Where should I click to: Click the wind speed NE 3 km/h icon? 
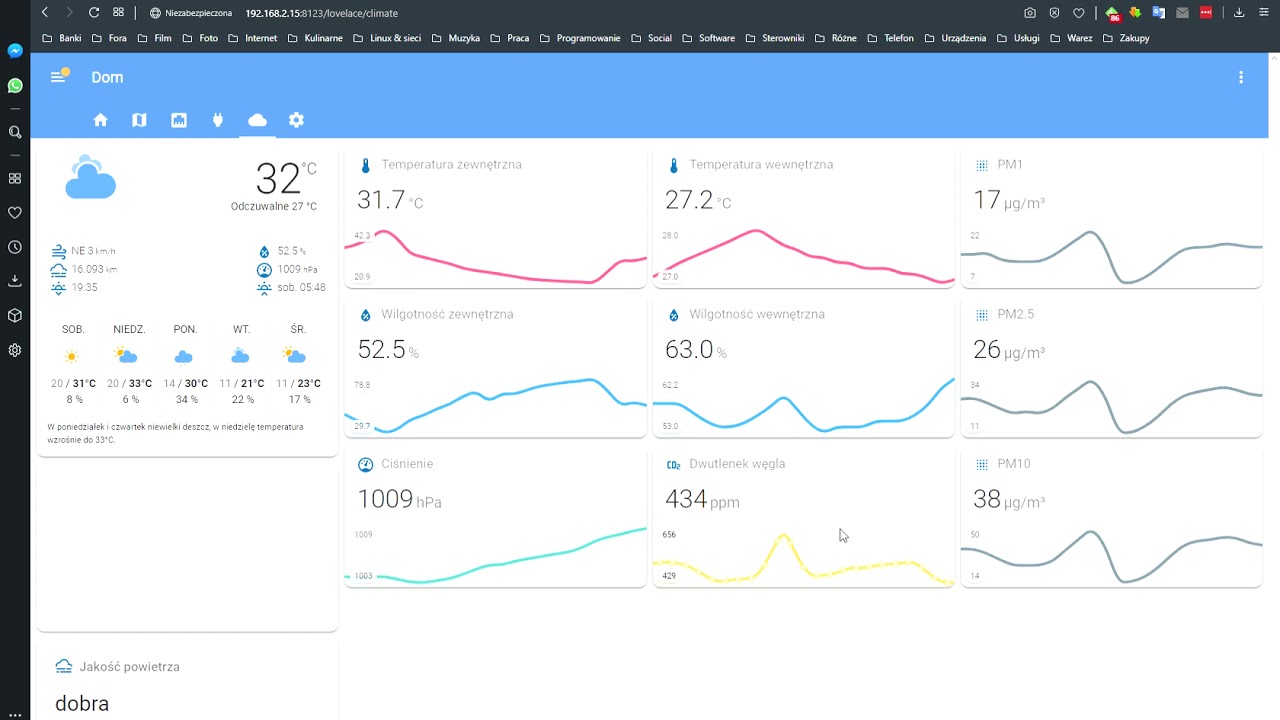58,251
